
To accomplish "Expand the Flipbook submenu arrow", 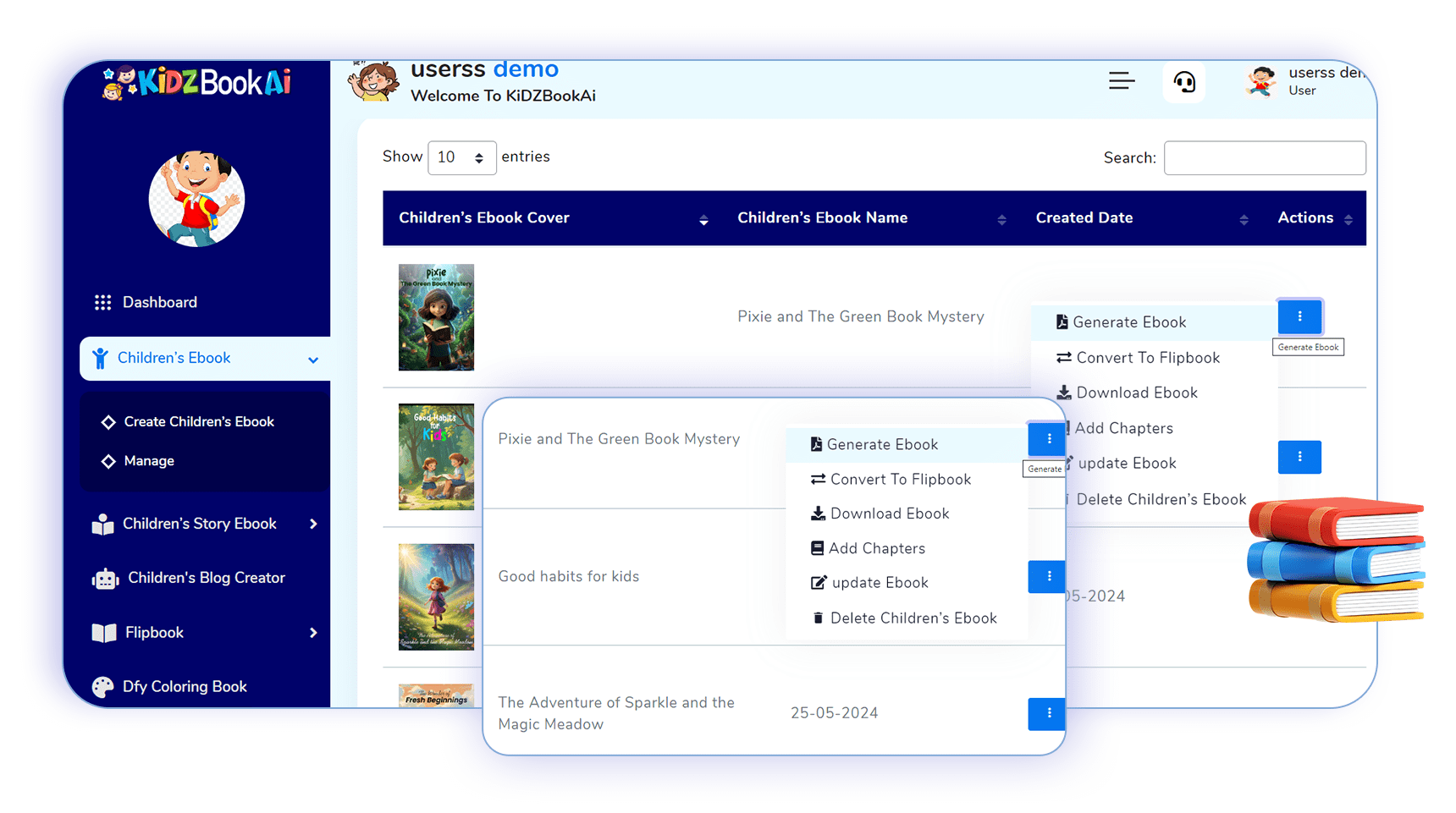I will coord(313,633).
